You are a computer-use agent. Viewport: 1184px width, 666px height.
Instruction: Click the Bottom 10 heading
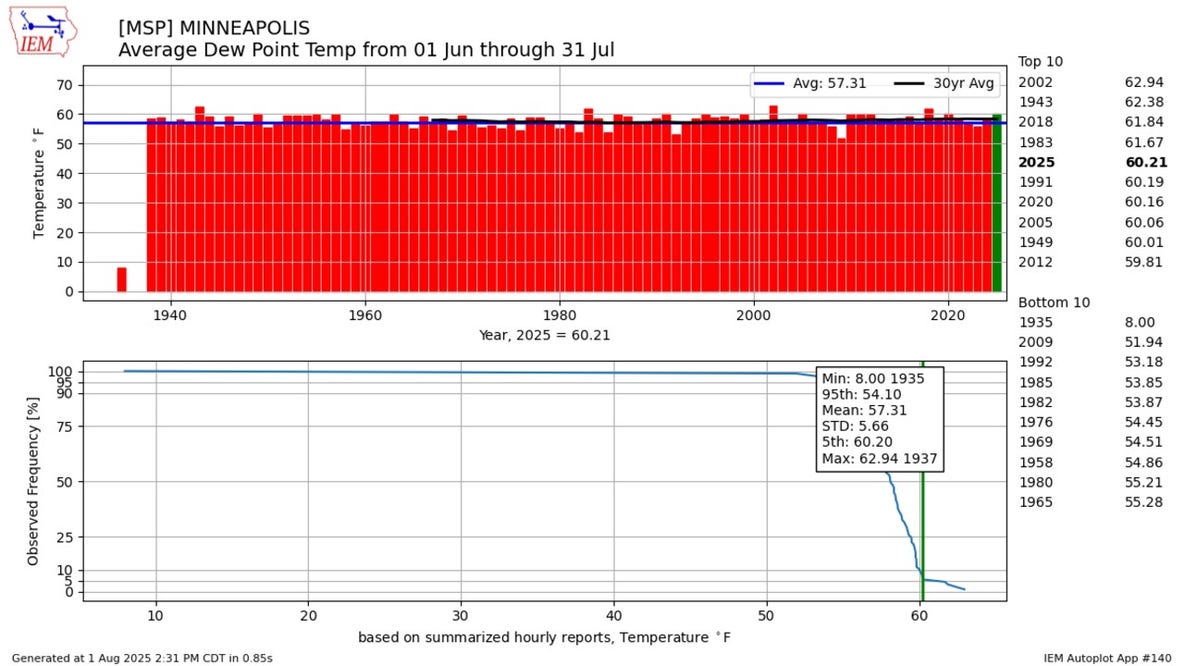[1054, 302]
